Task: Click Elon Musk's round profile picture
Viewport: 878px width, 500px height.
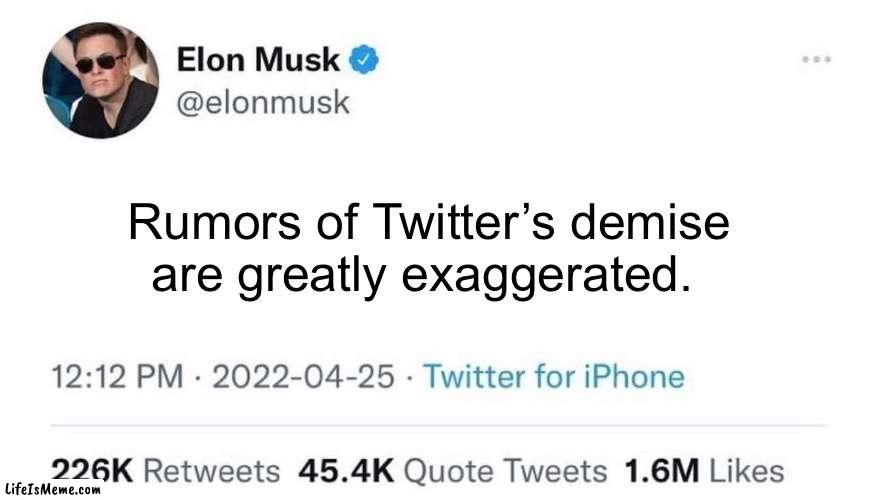Action: click(x=100, y=80)
